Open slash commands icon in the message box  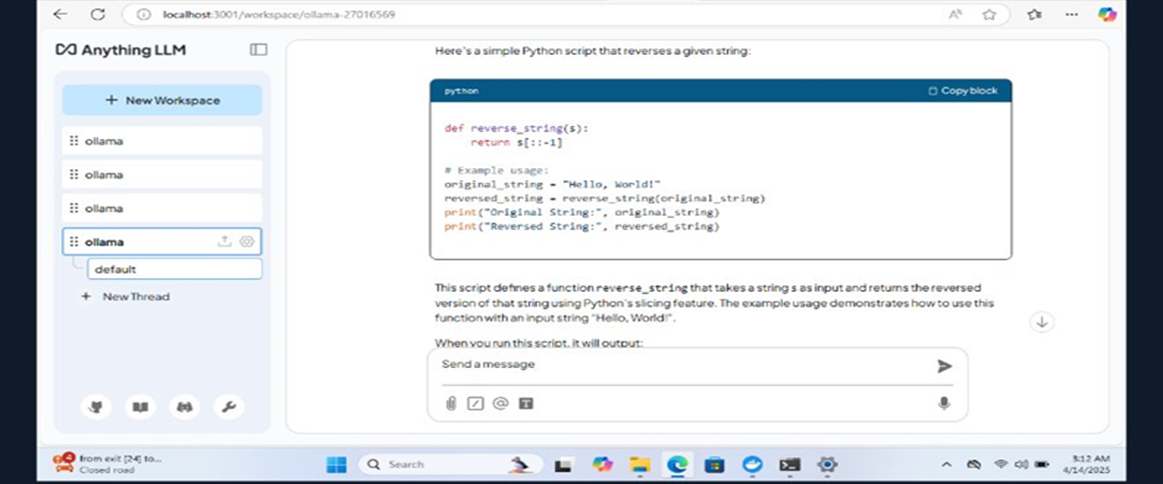point(475,404)
